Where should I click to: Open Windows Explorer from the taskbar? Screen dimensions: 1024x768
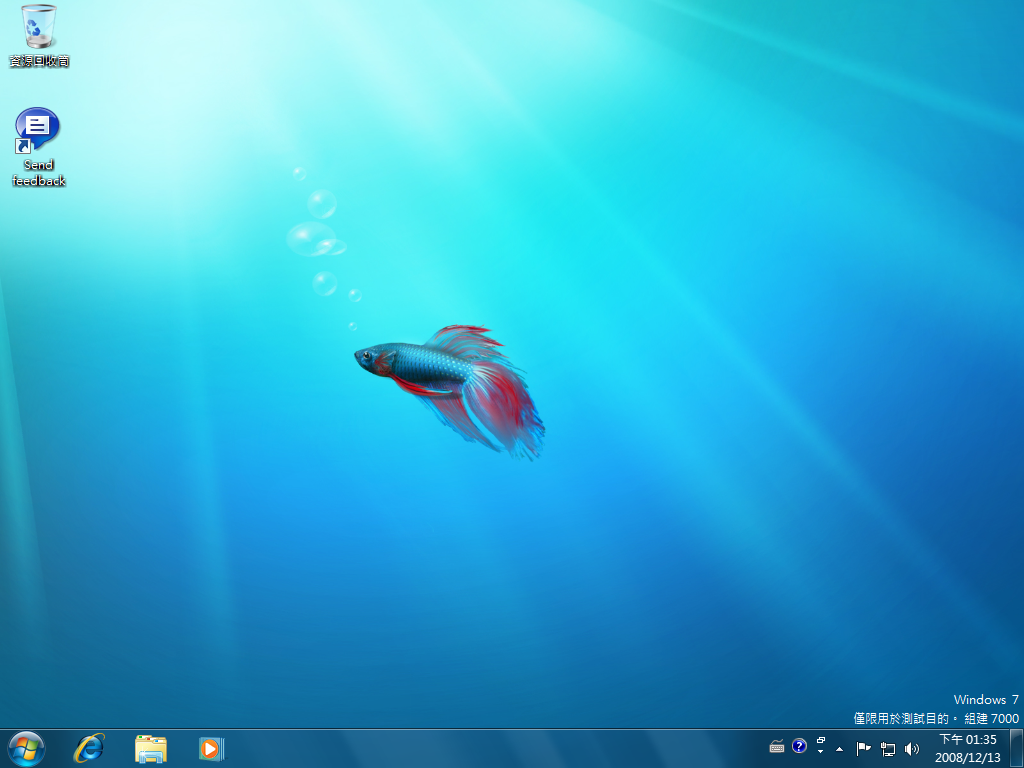[151, 748]
